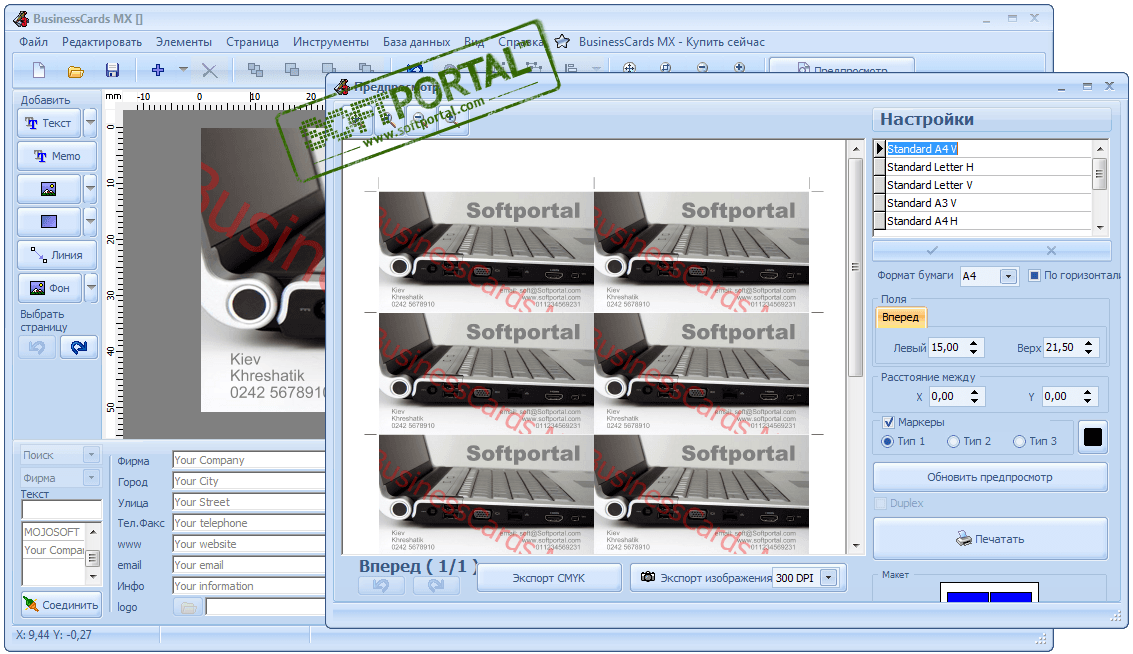Screen dimensions: 1133x654
Task: Open dropdown arrow beside the blue plus icon
Action: (x=183, y=70)
